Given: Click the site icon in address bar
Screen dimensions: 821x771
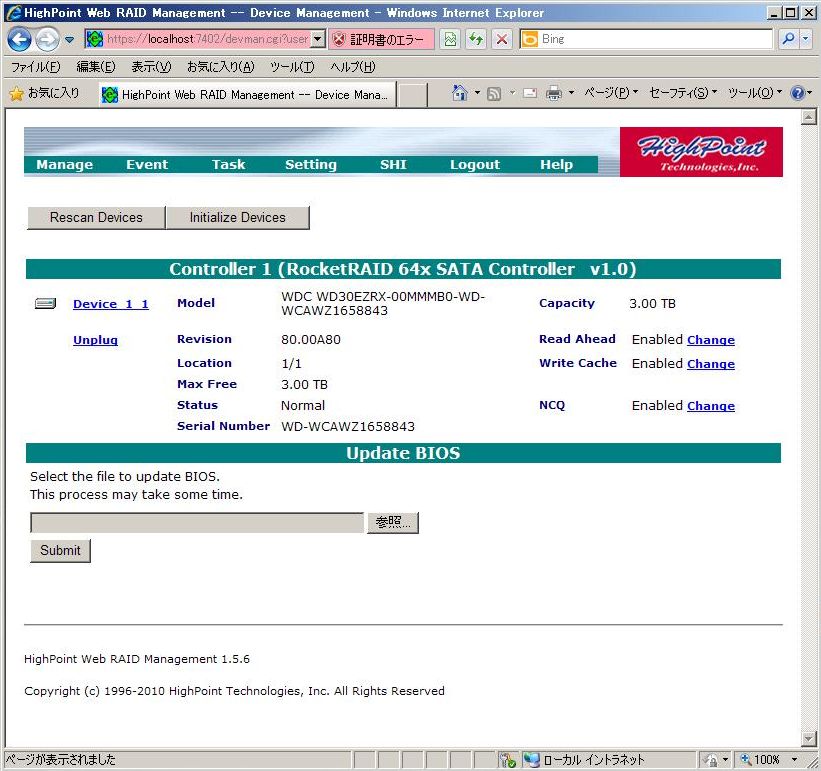Looking at the screenshot, I should click(x=94, y=39).
